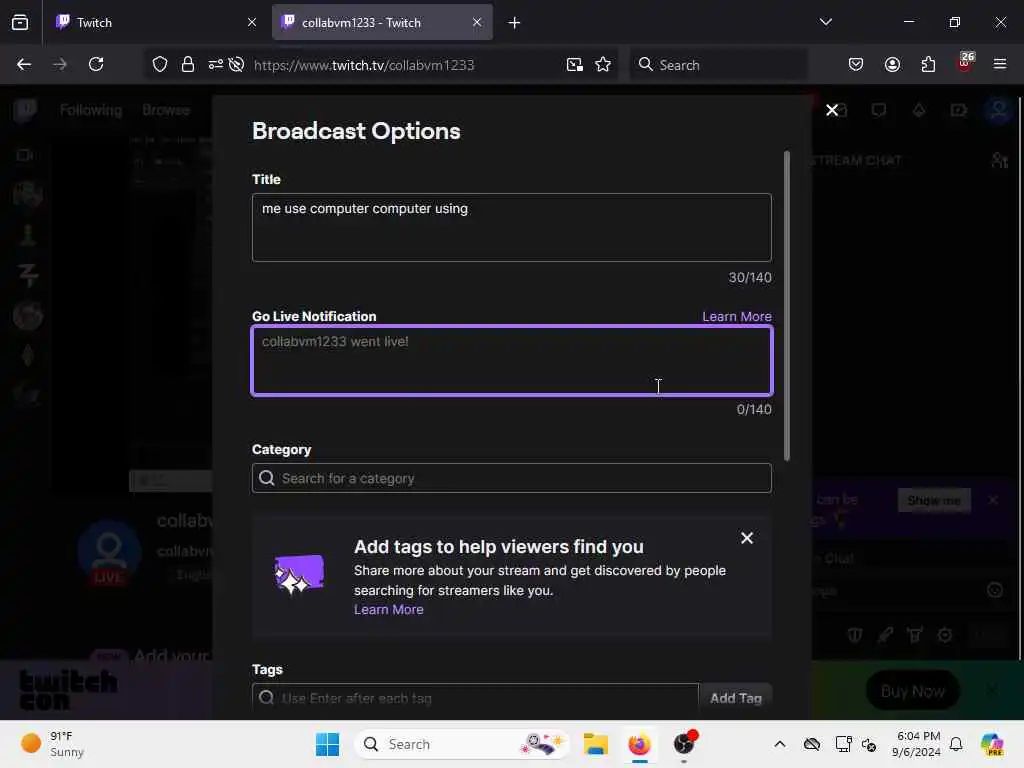Viewport: 1024px width, 768px height.
Task: Bookmark this page with the star
Action: click(603, 64)
